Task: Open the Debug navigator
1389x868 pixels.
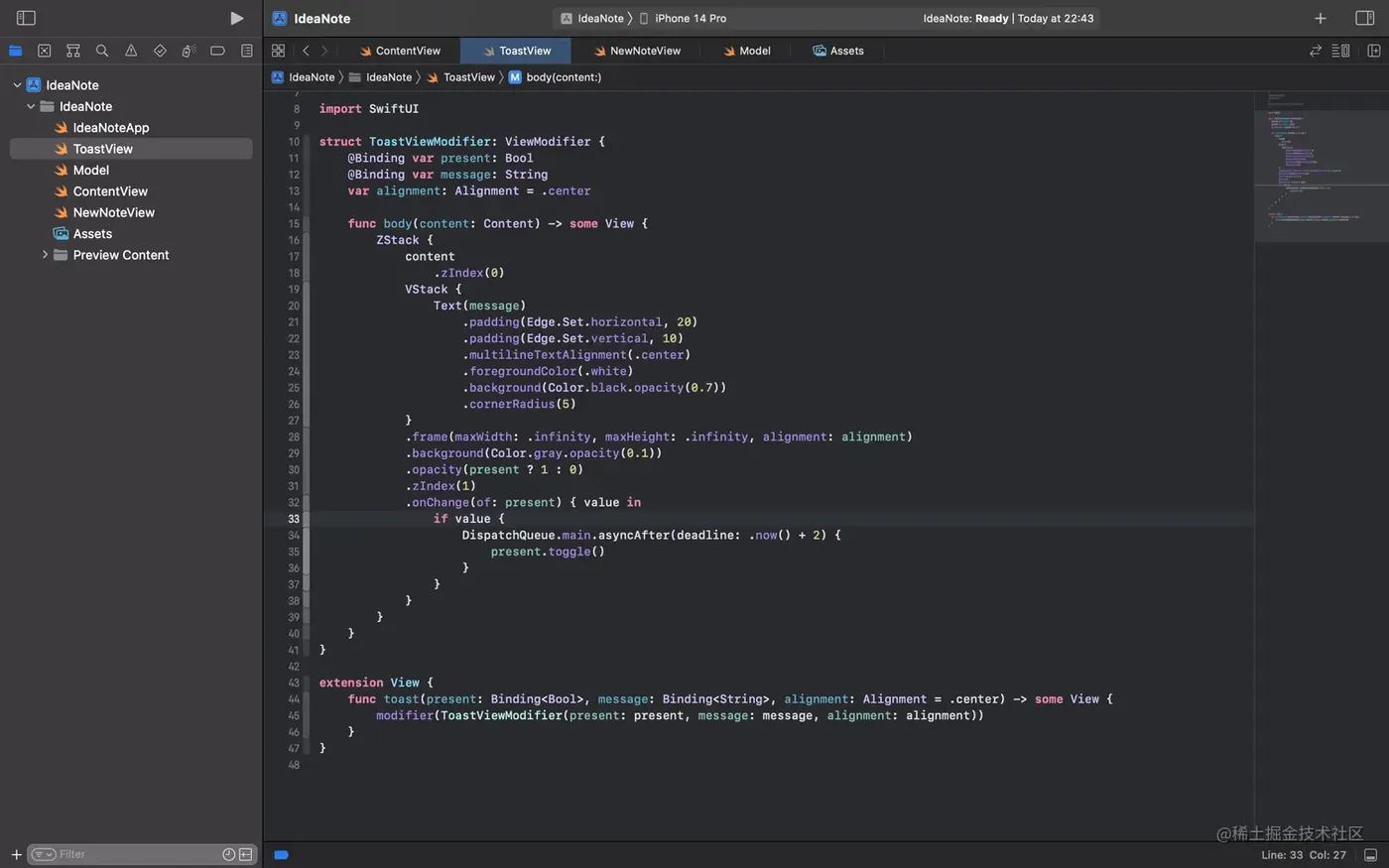Action: coord(189,51)
